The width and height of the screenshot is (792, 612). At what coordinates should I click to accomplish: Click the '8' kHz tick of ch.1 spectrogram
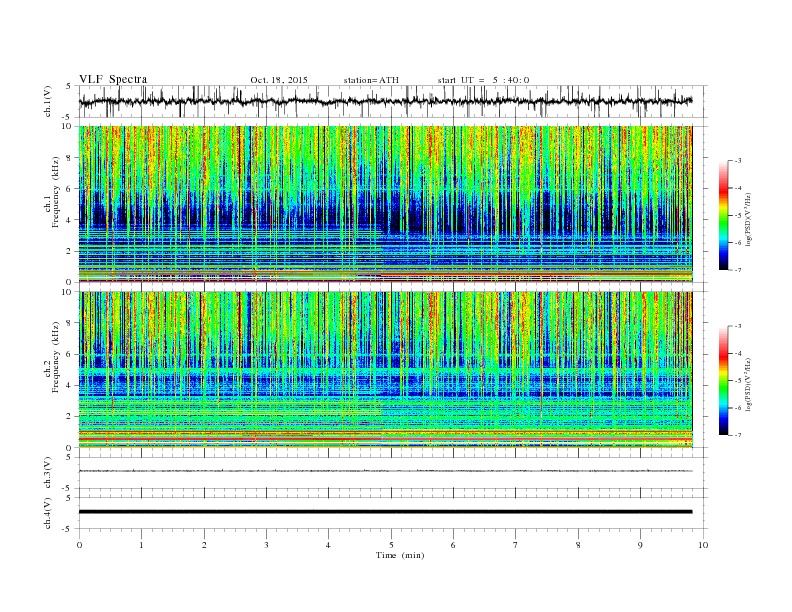click(71, 158)
